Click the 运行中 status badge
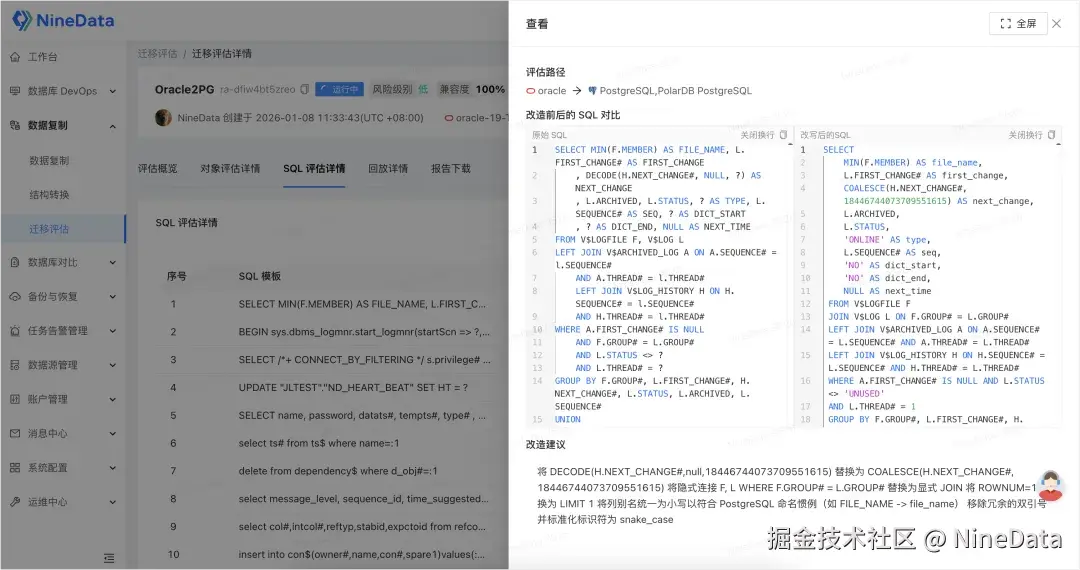Image resolution: width=1080 pixels, height=570 pixels. (339, 89)
